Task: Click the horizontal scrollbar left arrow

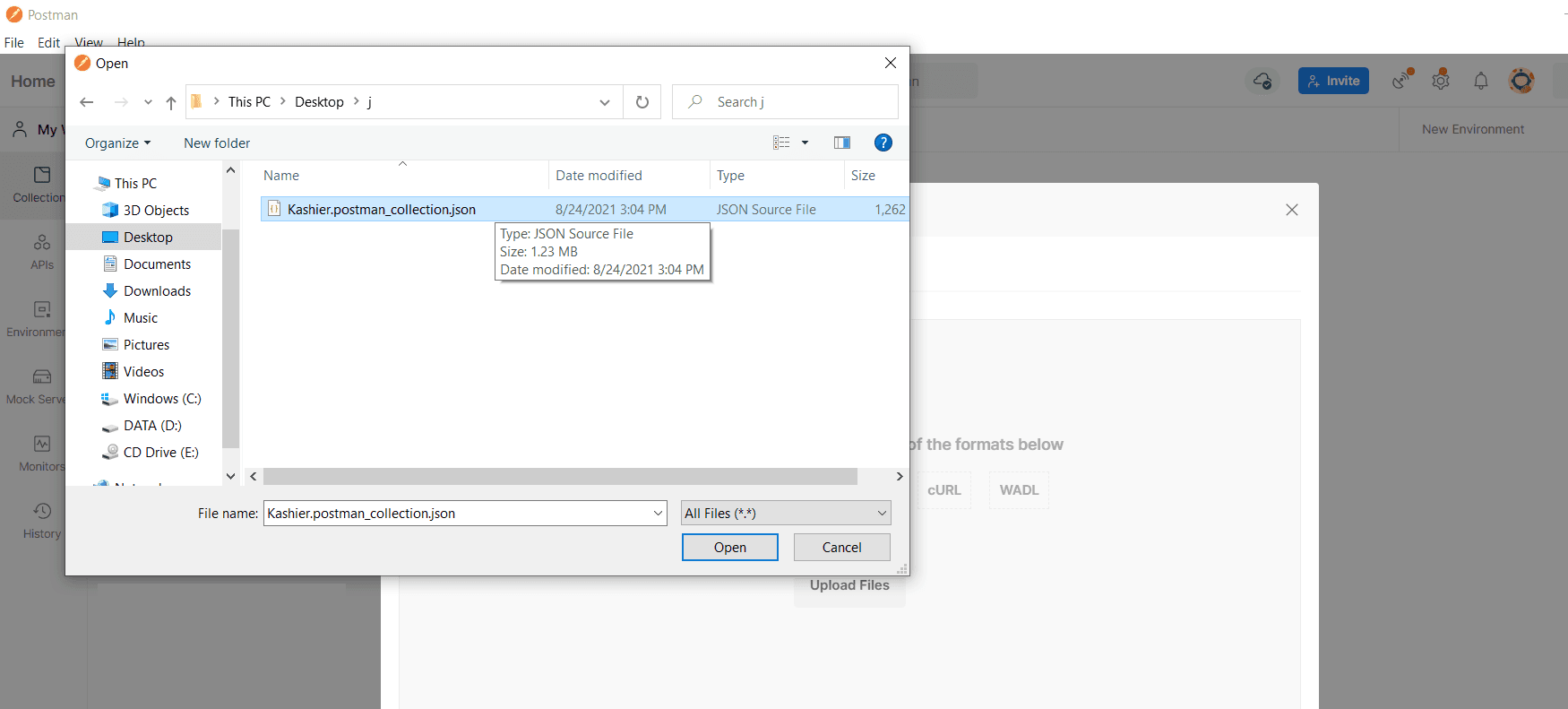Action: tap(254, 476)
